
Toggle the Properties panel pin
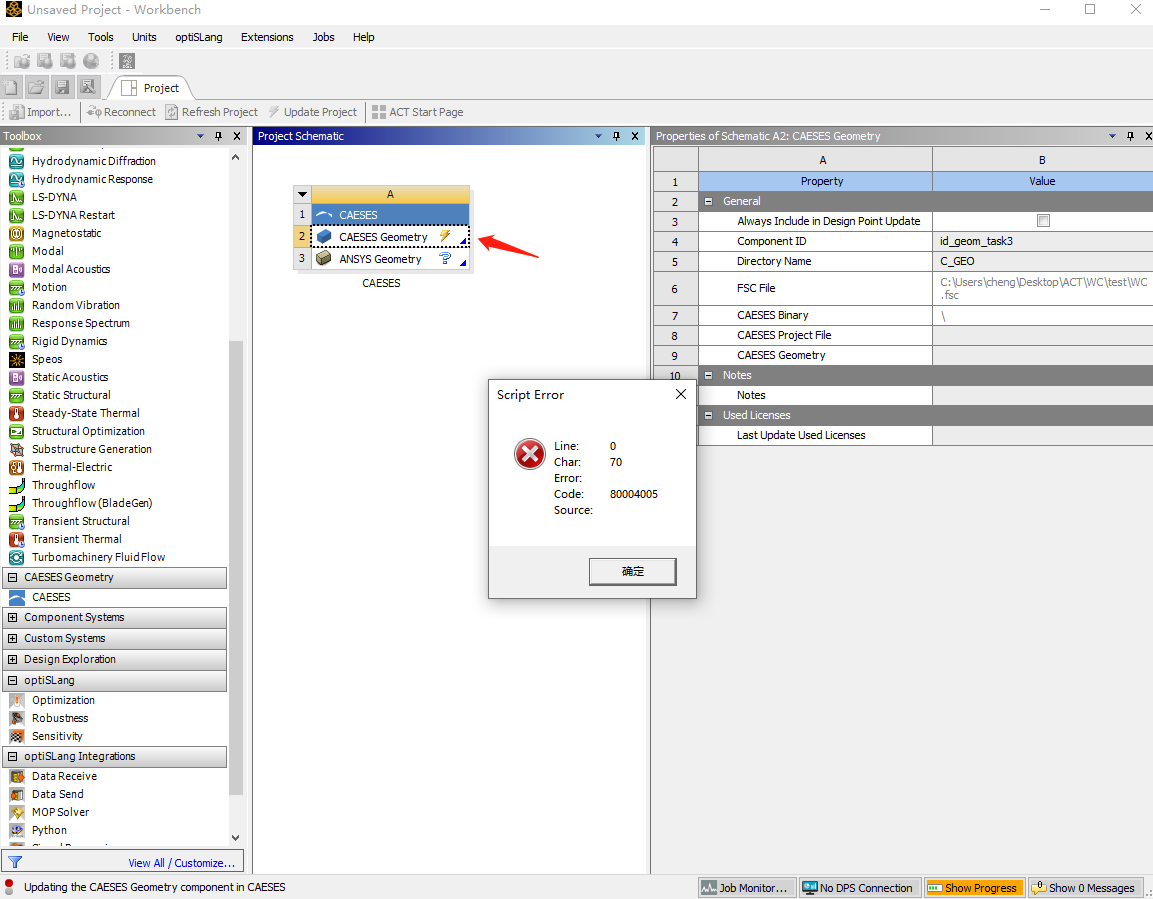1130,136
